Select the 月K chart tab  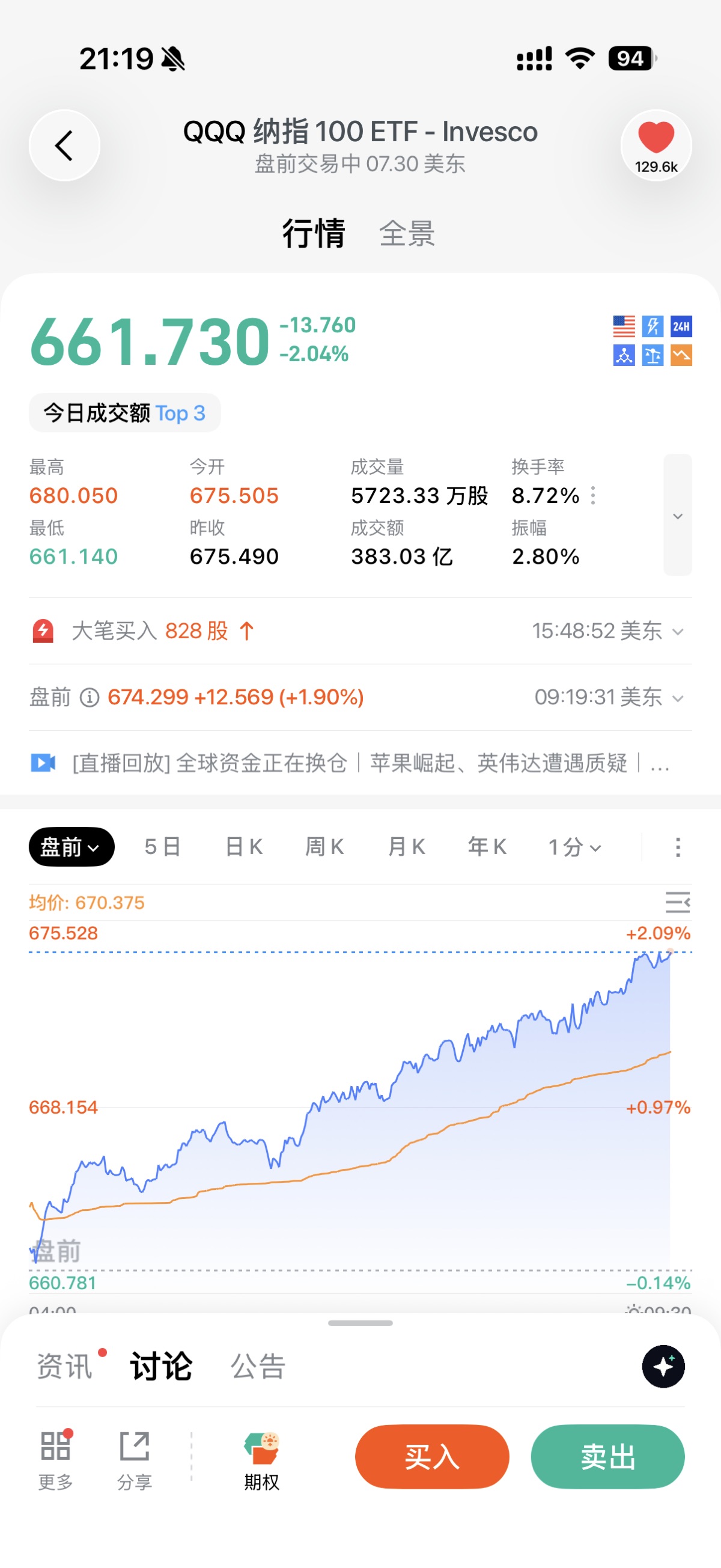point(406,847)
